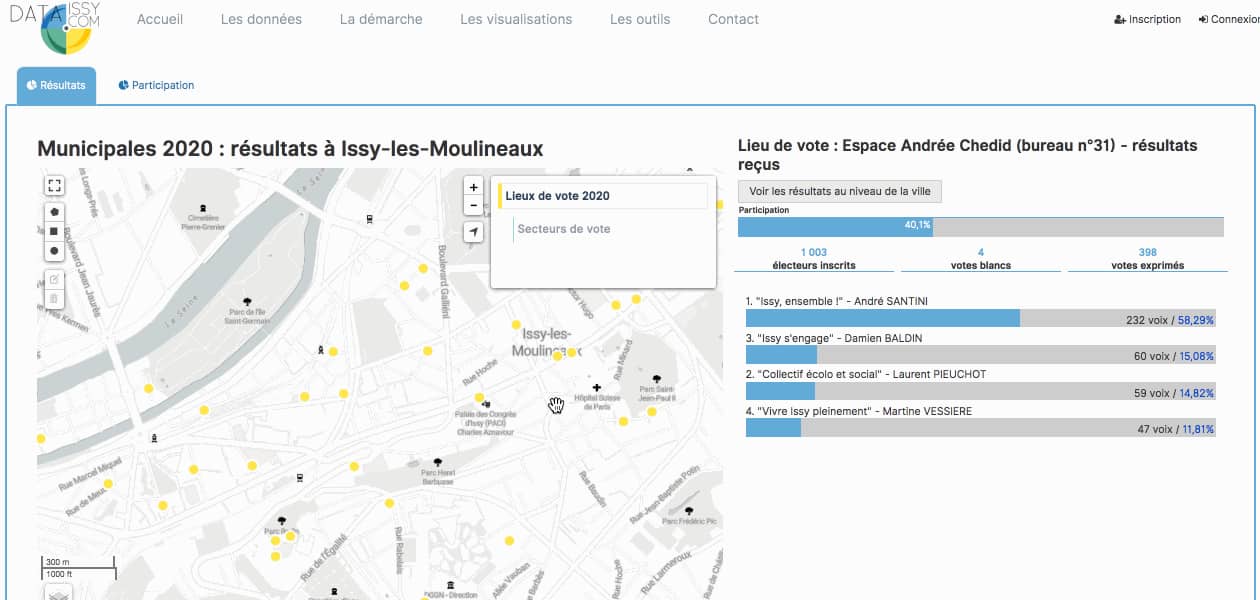This screenshot has width=1260, height=600.
Task: Click the locate me arrow icon
Action: 474,232
